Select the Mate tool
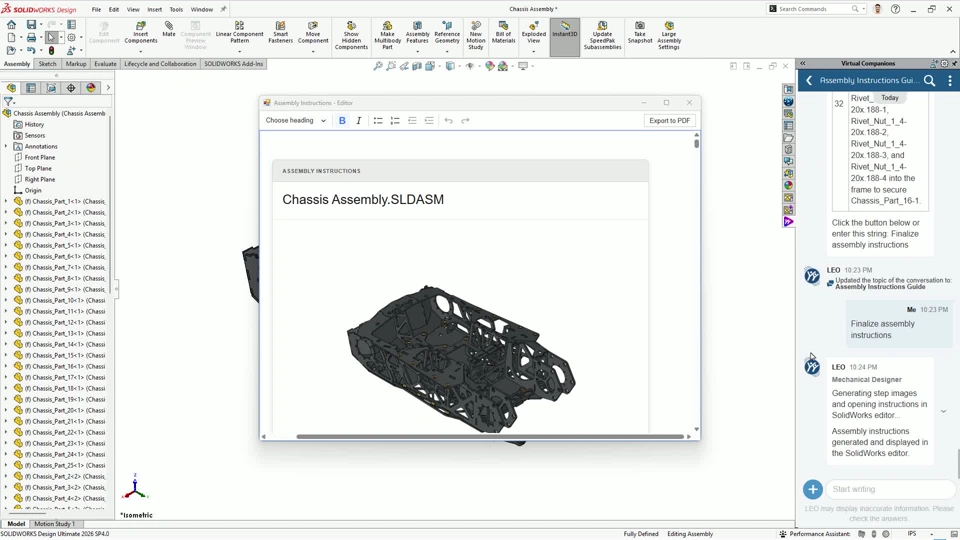Screen dimensions: 960x540 [x=168, y=29]
